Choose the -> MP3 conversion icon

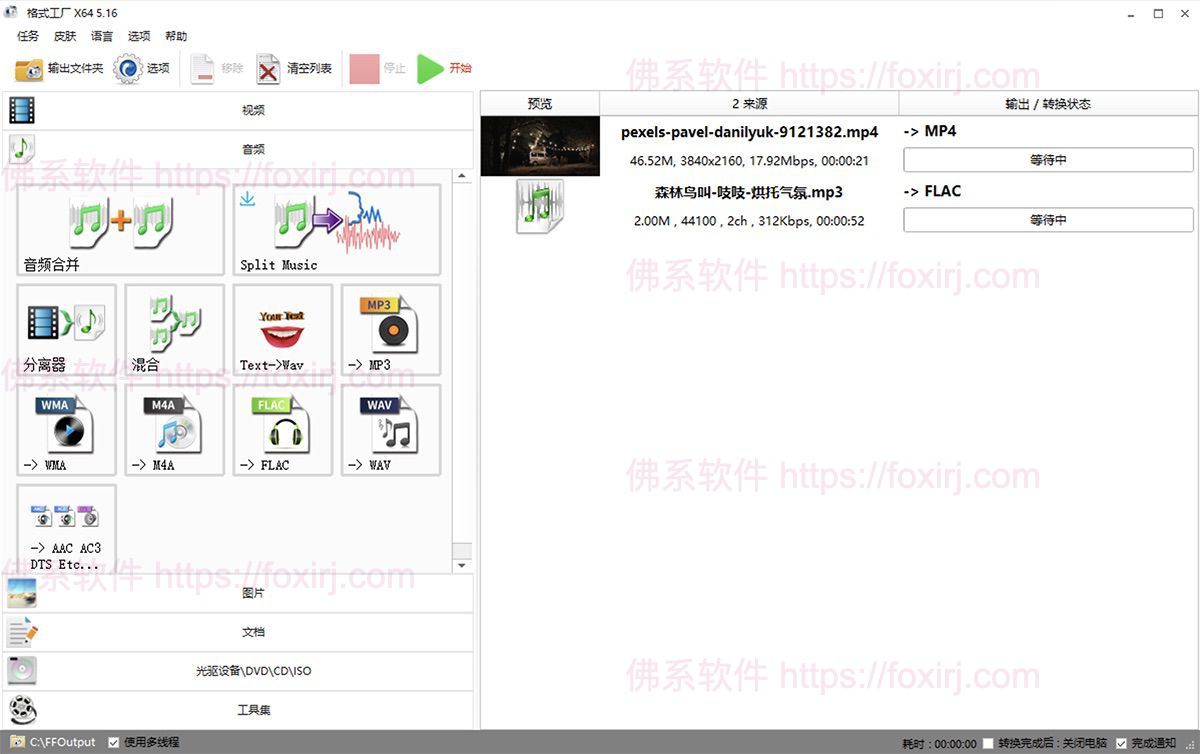click(390, 329)
